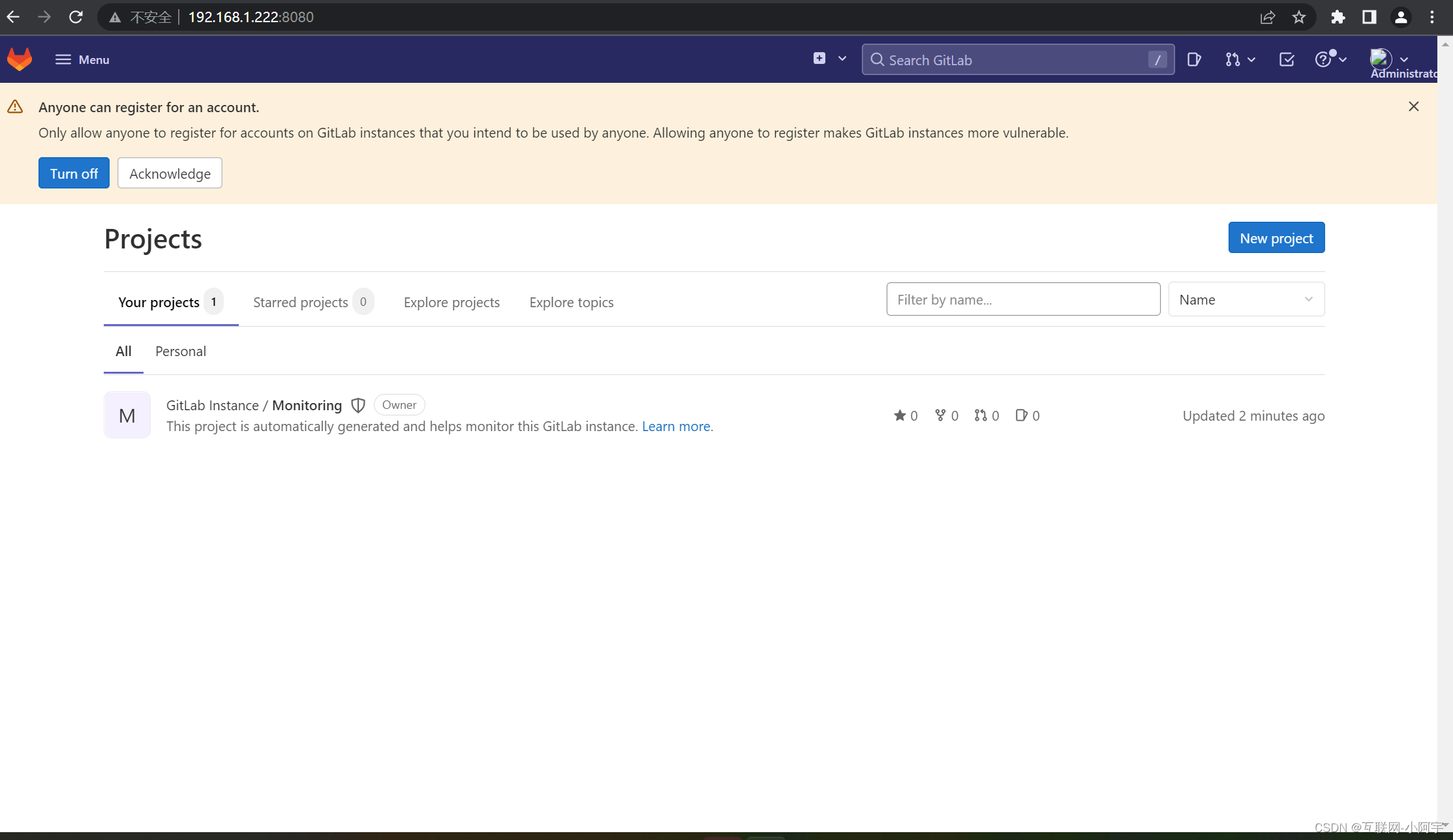The width and height of the screenshot is (1453, 840).
Task: Open GitLab Instance / Monitoring project link
Action: 254,405
